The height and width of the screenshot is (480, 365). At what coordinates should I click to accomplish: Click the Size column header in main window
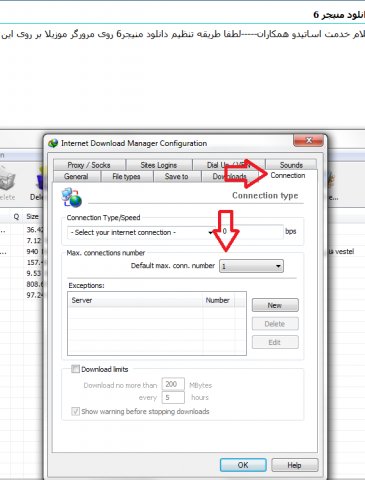32,217
